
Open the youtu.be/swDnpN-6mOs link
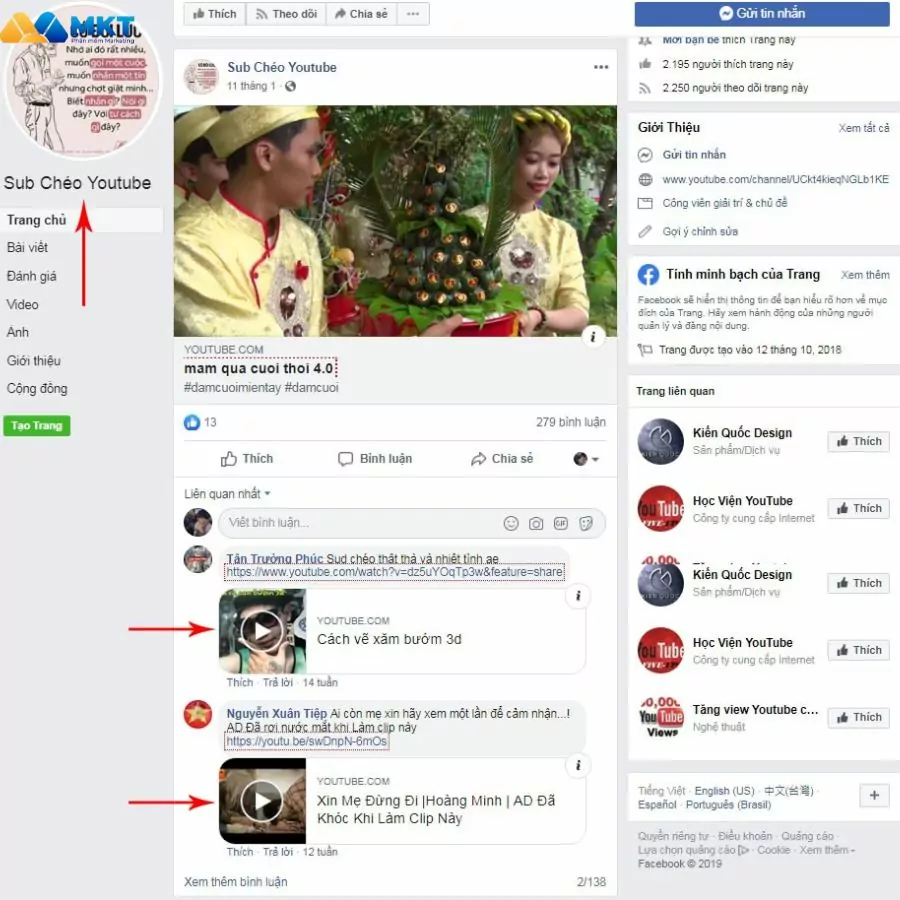(x=307, y=741)
